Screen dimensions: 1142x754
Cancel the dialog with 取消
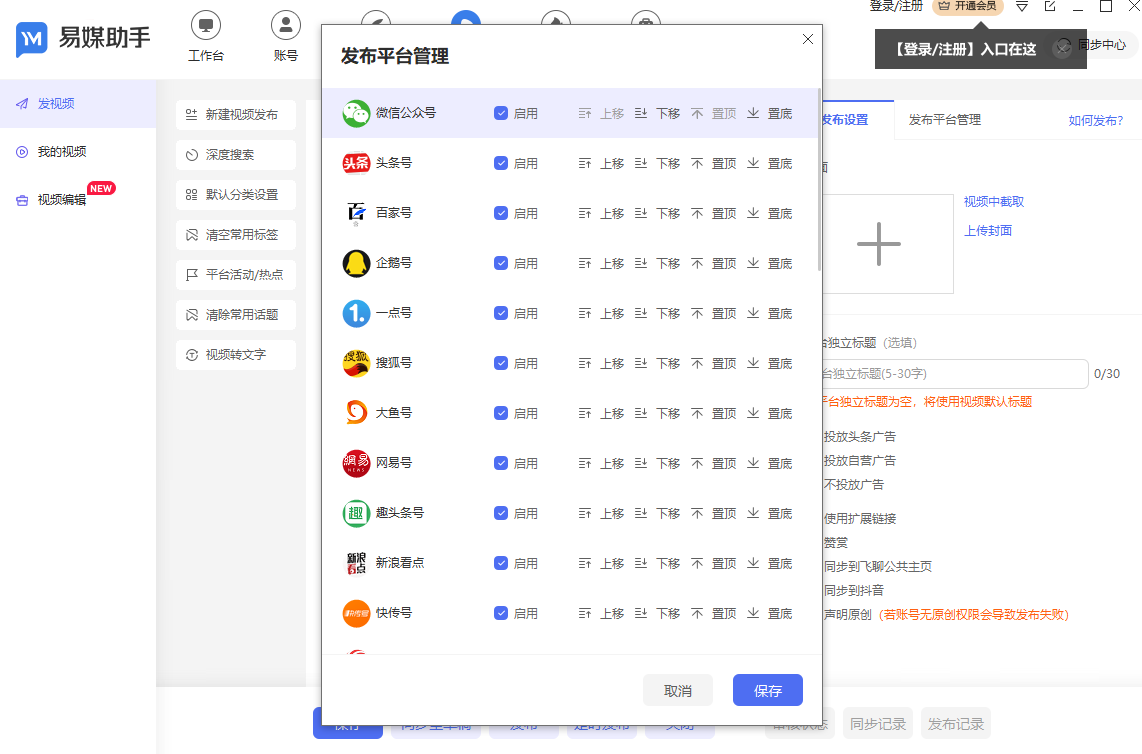678,690
